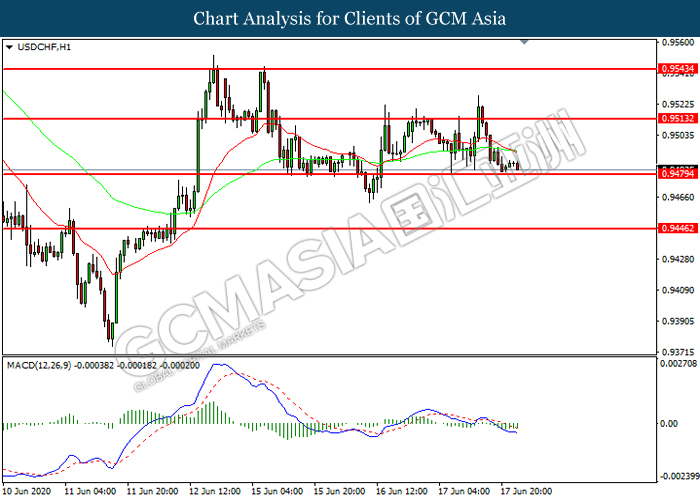Select the 0.94794 support level label
This screenshot has height=500, width=700.
pos(678,173)
